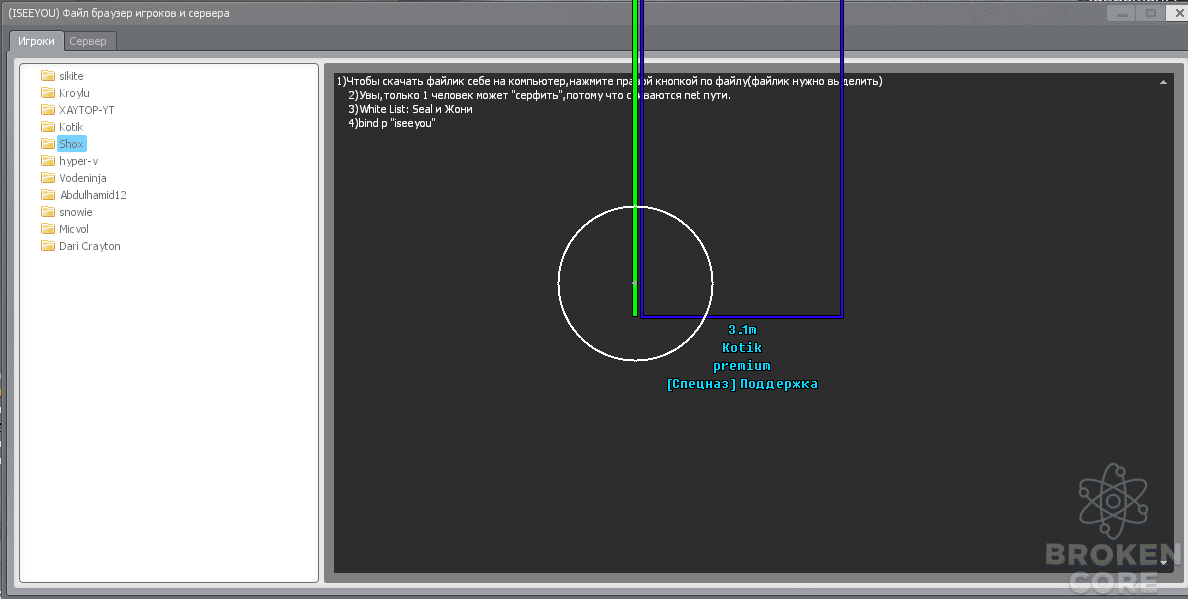Choose the Kotik name in the player list
Screen dimensions: 1188x599
coord(70,127)
